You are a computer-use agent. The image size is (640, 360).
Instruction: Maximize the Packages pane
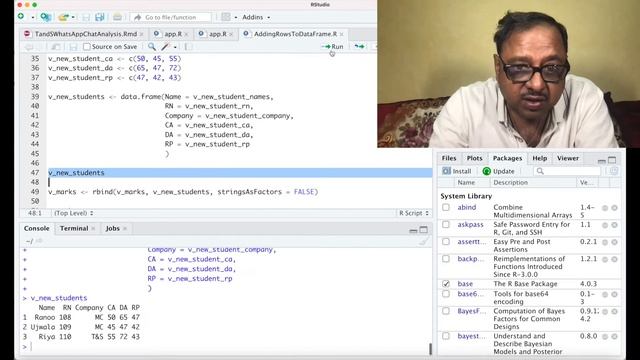click(612, 160)
